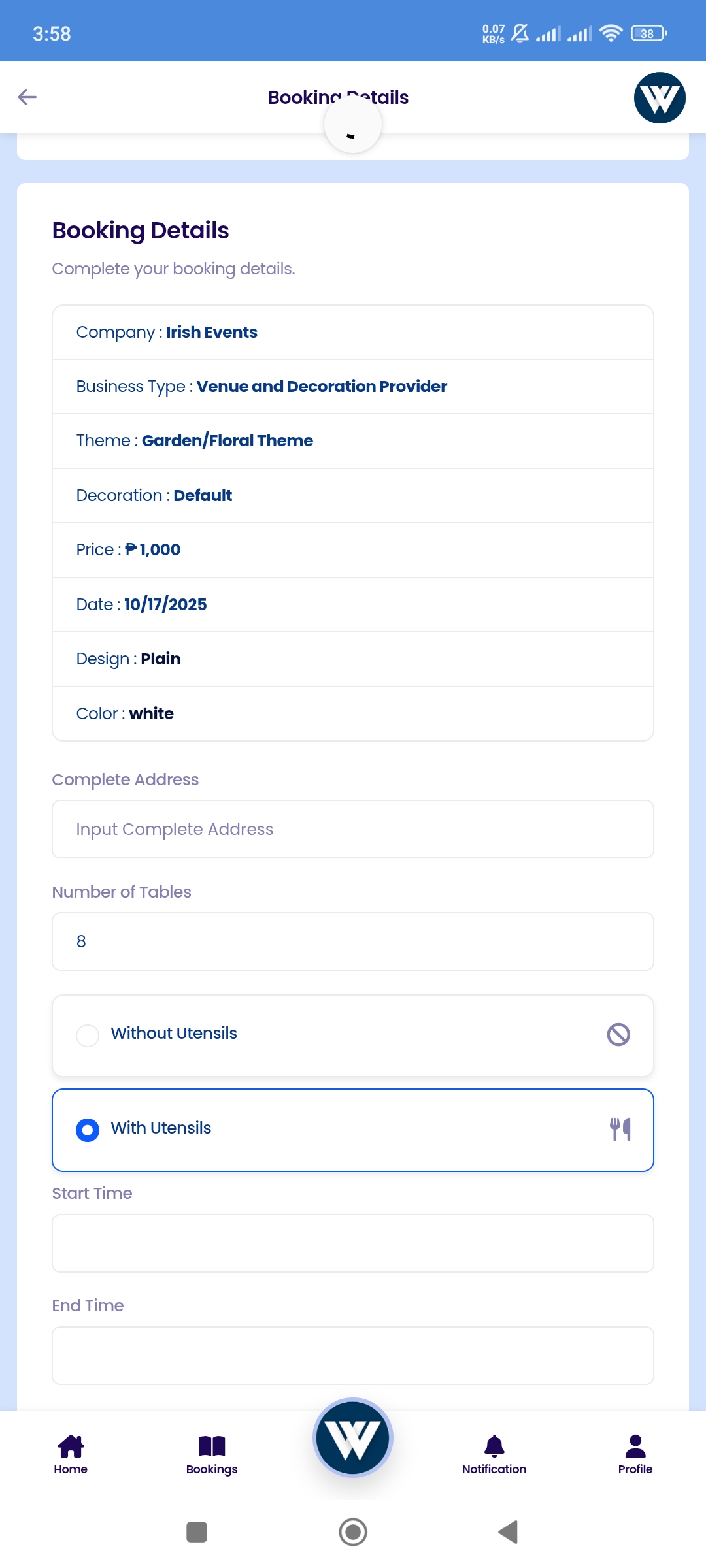
Task: Open the End Time picker field
Action: 353,1356
